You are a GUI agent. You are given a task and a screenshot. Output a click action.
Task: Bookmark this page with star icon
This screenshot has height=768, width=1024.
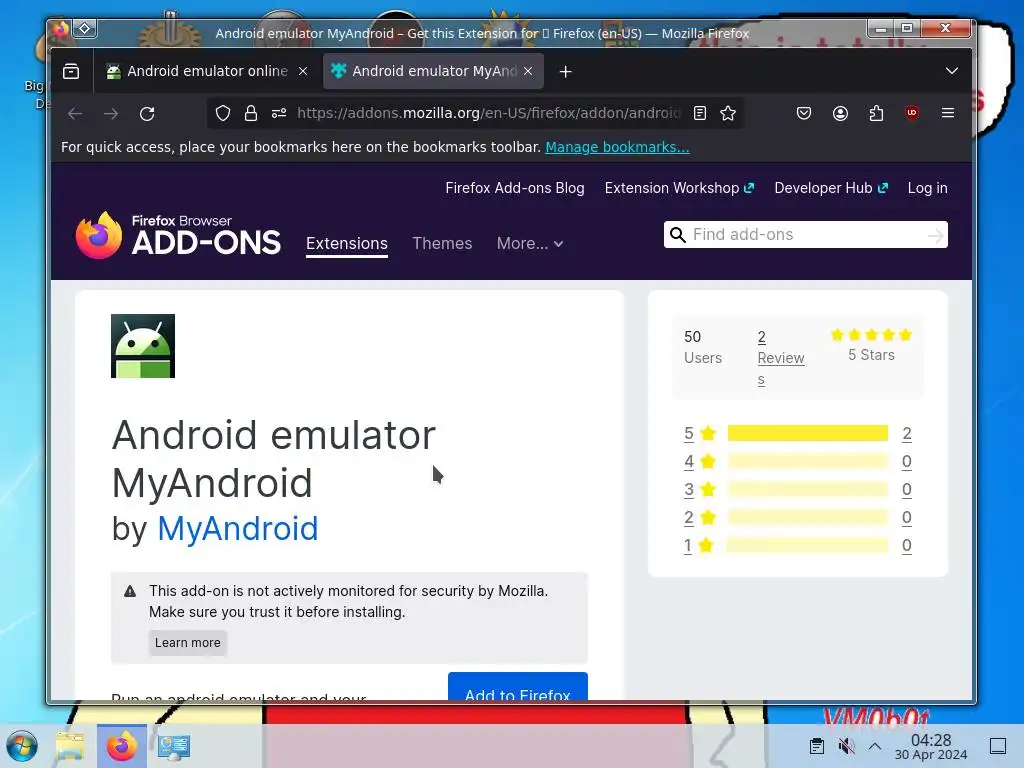[x=728, y=114]
